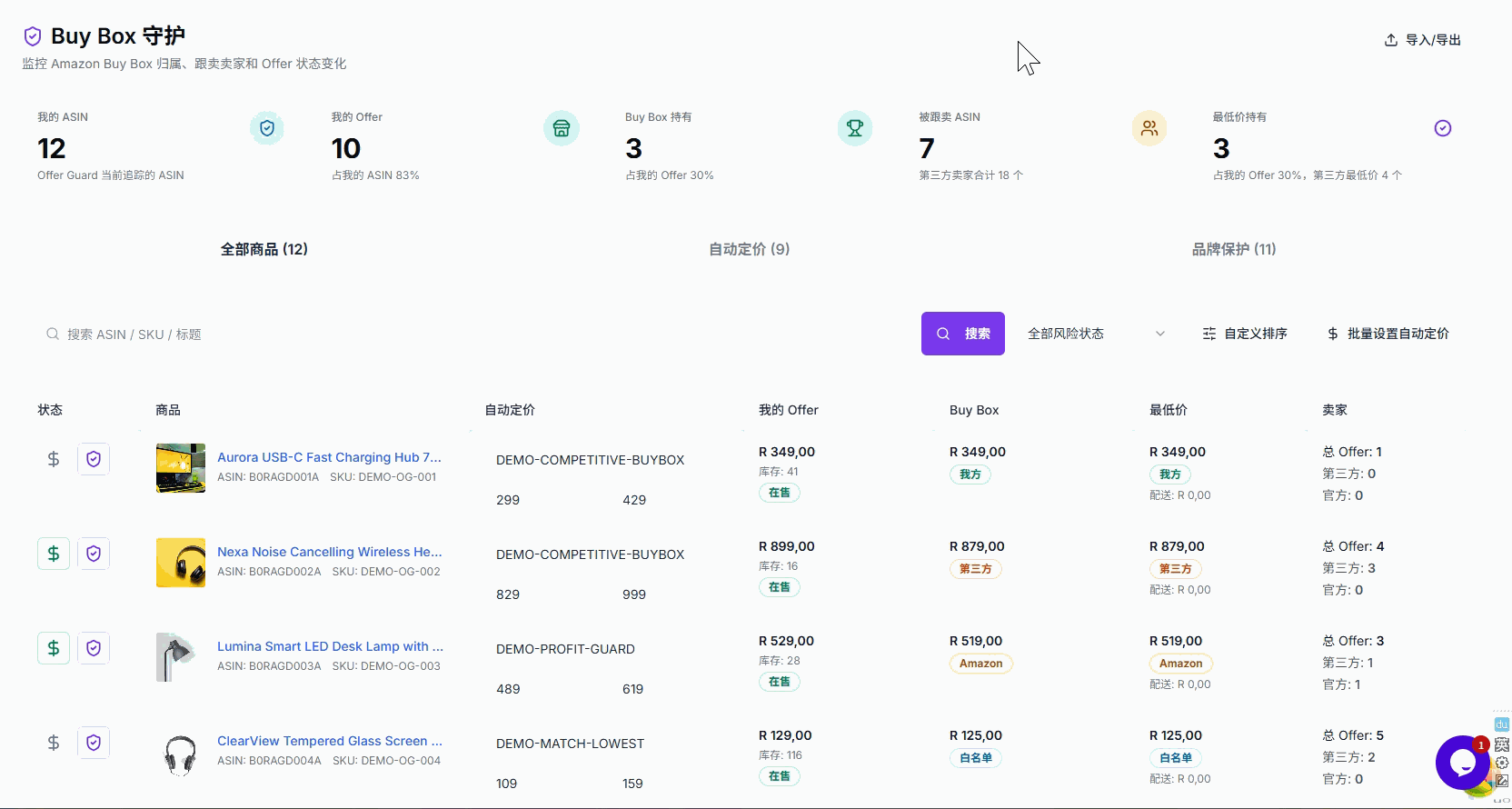Open ClearView Tempered Glass Screen link
Screen dimensions: 1512x809
coord(330,741)
